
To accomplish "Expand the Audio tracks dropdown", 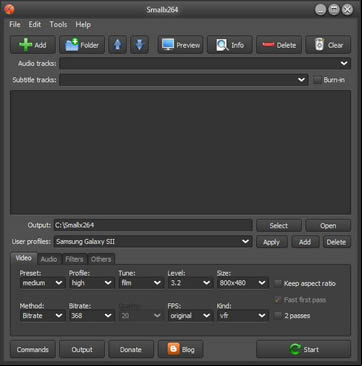I will click(x=205, y=63).
